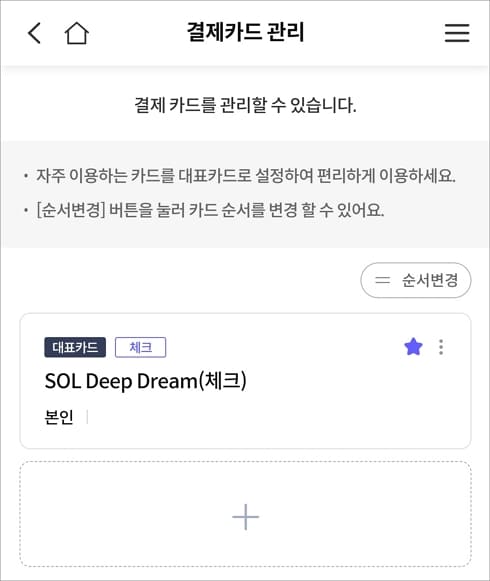The height and width of the screenshot is (581, 490).
Task: Click the reorder lines icon in 순서변경
Action: pos(383,280)
